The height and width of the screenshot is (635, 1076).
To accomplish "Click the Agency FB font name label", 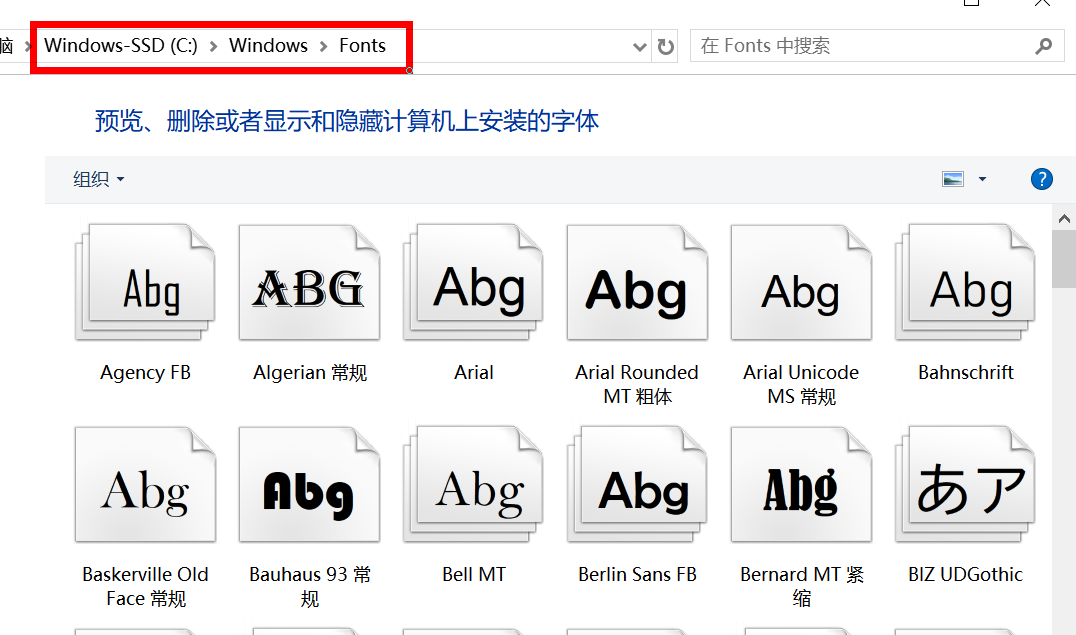I will [145, 373].
